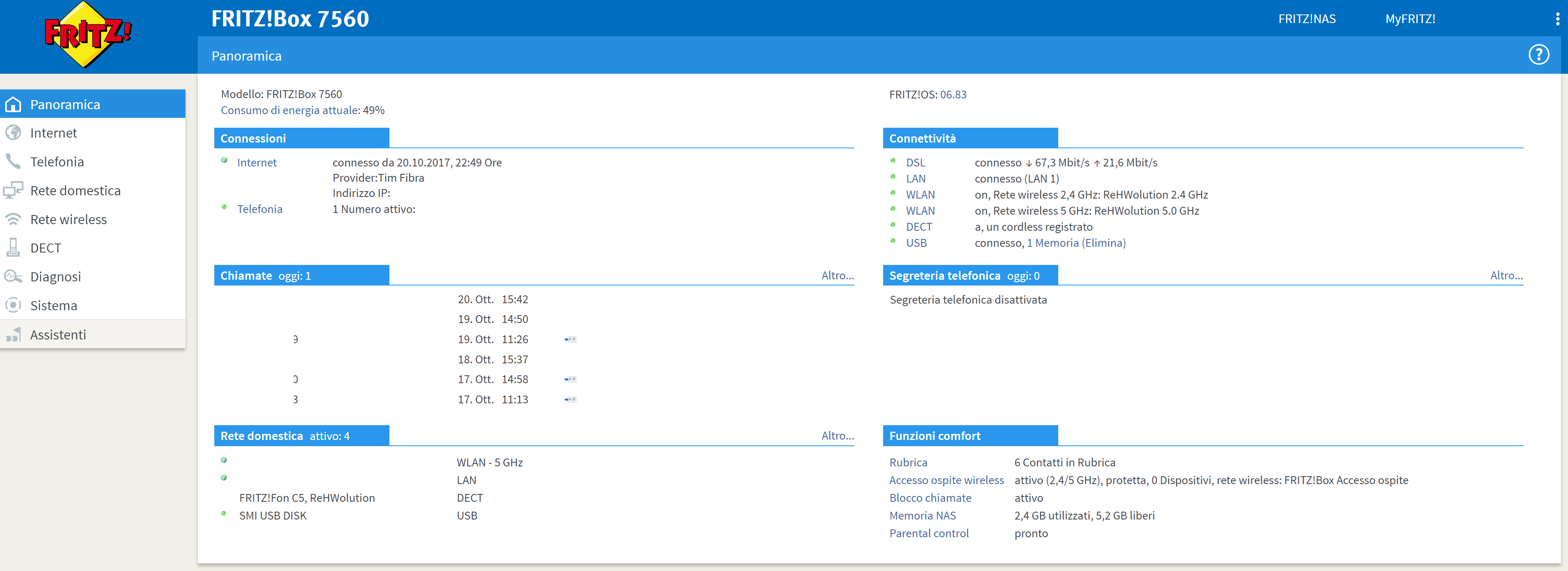
Task: Click Altro... in the Chiamate section
Action: tap(837, 275)
